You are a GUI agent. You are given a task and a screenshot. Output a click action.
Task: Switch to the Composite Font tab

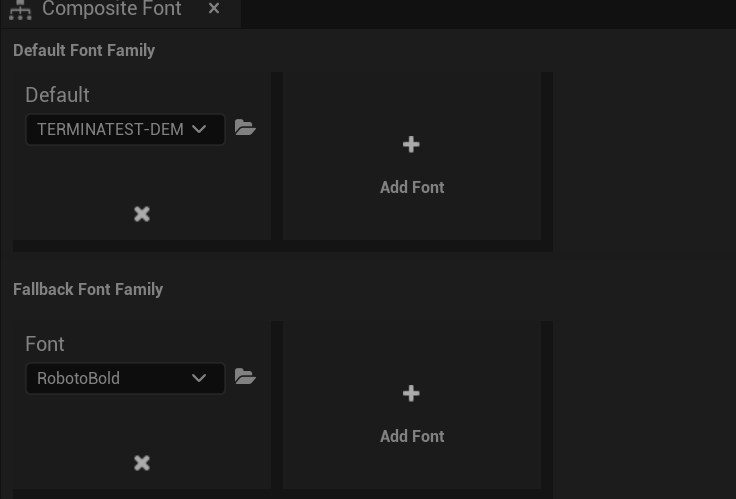(111, 10)
